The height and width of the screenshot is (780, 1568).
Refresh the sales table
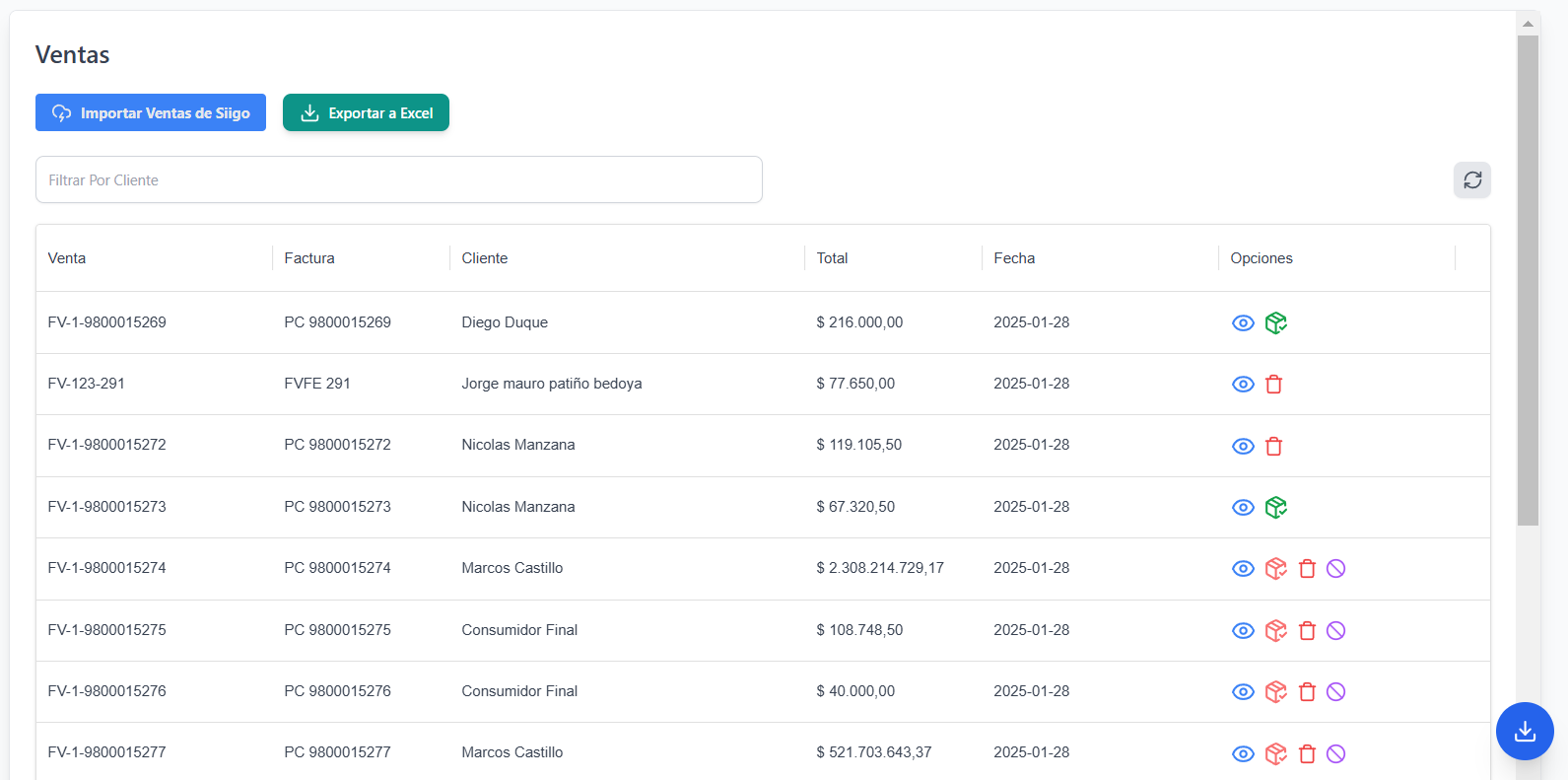point(1472,180)
